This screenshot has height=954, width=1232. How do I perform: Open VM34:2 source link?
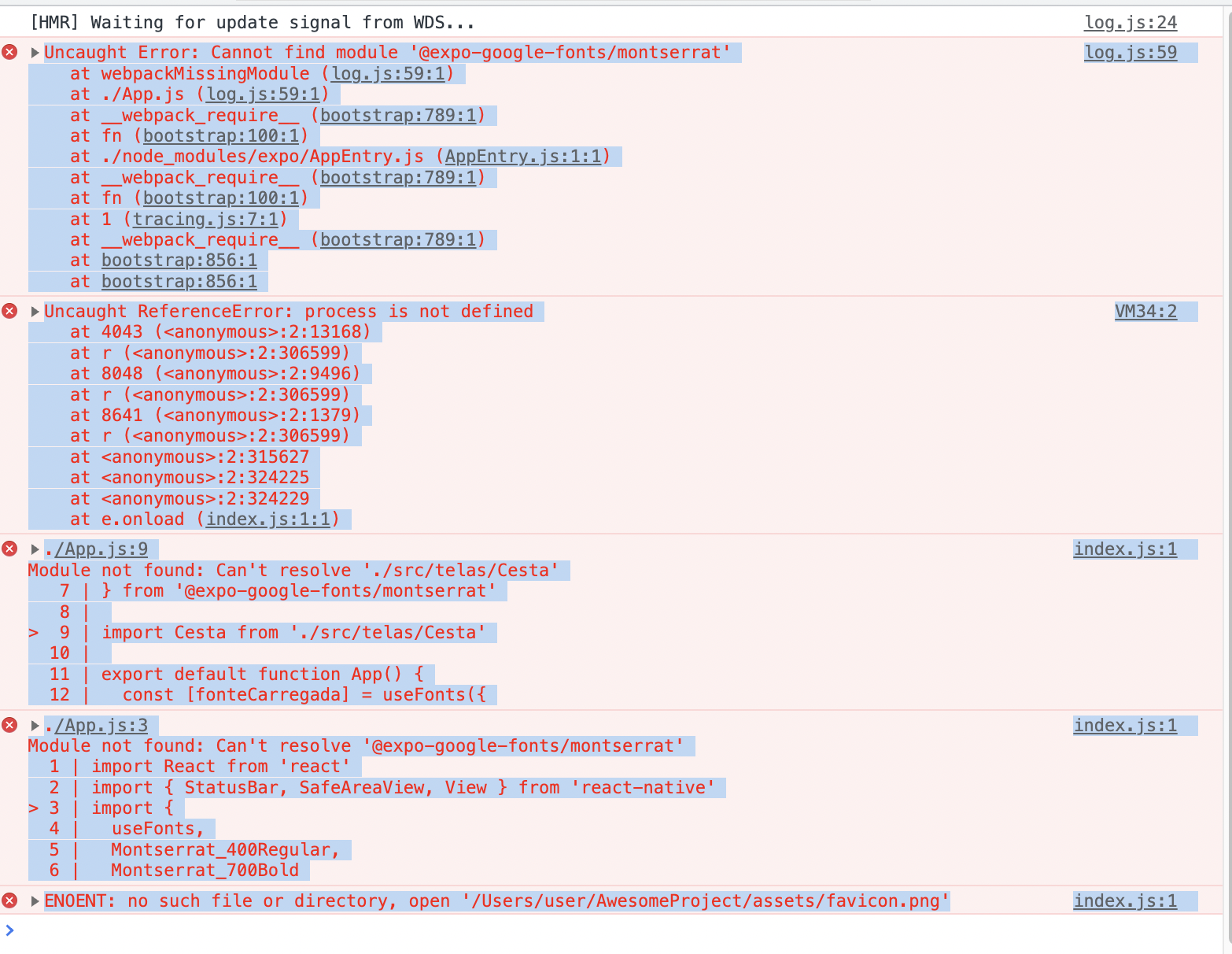point(1145,312)
